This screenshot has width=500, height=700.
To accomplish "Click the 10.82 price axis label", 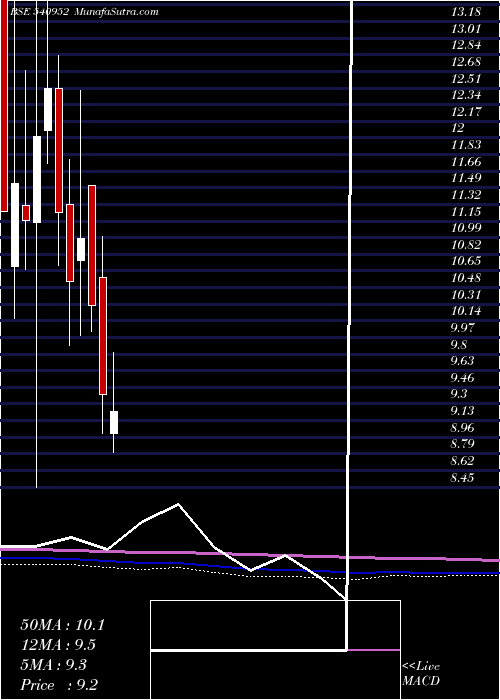I will pos(466,245).
